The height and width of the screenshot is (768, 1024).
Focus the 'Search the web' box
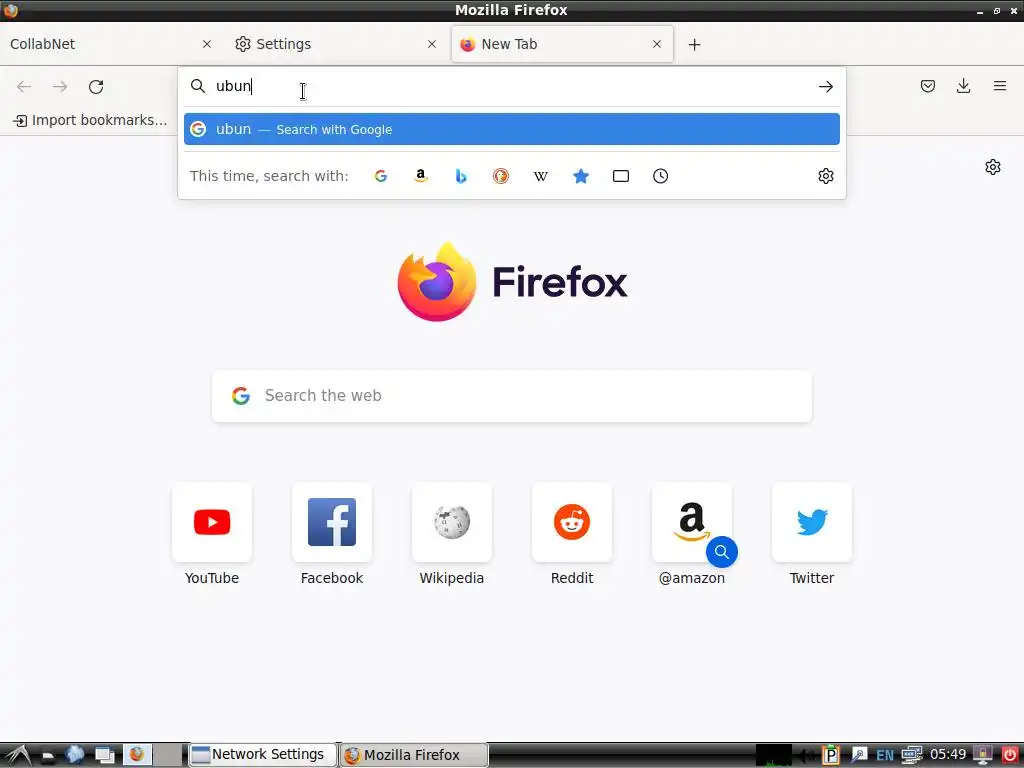coord(512,396)
